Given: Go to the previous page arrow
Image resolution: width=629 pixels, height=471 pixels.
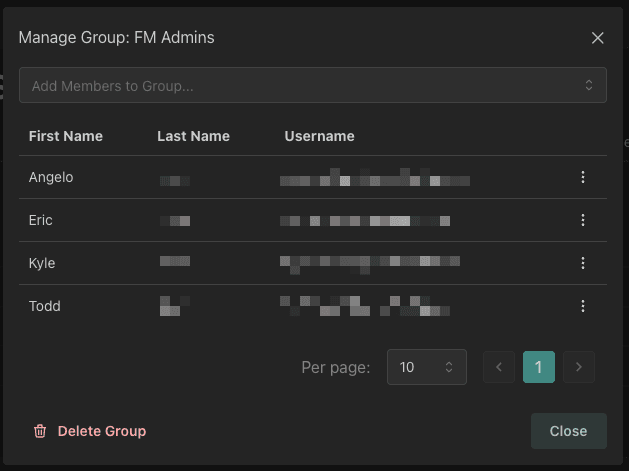Looking at the screenshot, I should click(x=499, y=367).
